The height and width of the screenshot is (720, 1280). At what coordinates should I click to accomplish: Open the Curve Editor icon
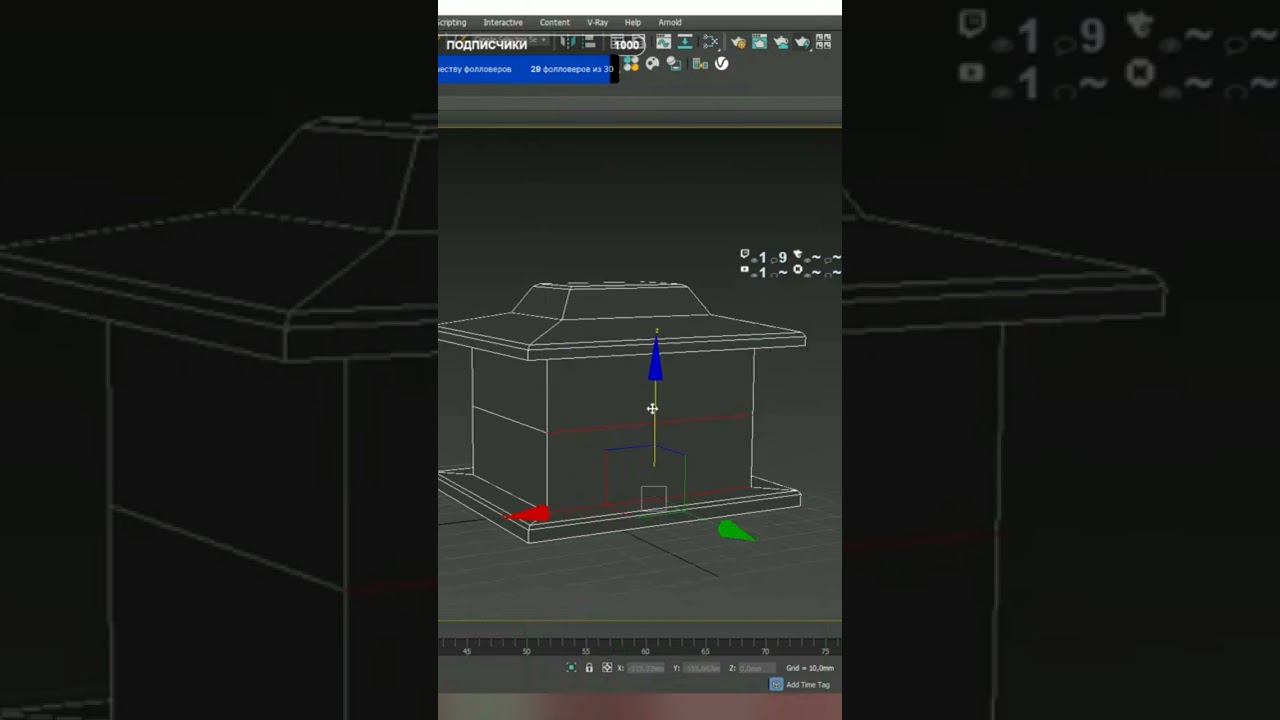point(664,42)
